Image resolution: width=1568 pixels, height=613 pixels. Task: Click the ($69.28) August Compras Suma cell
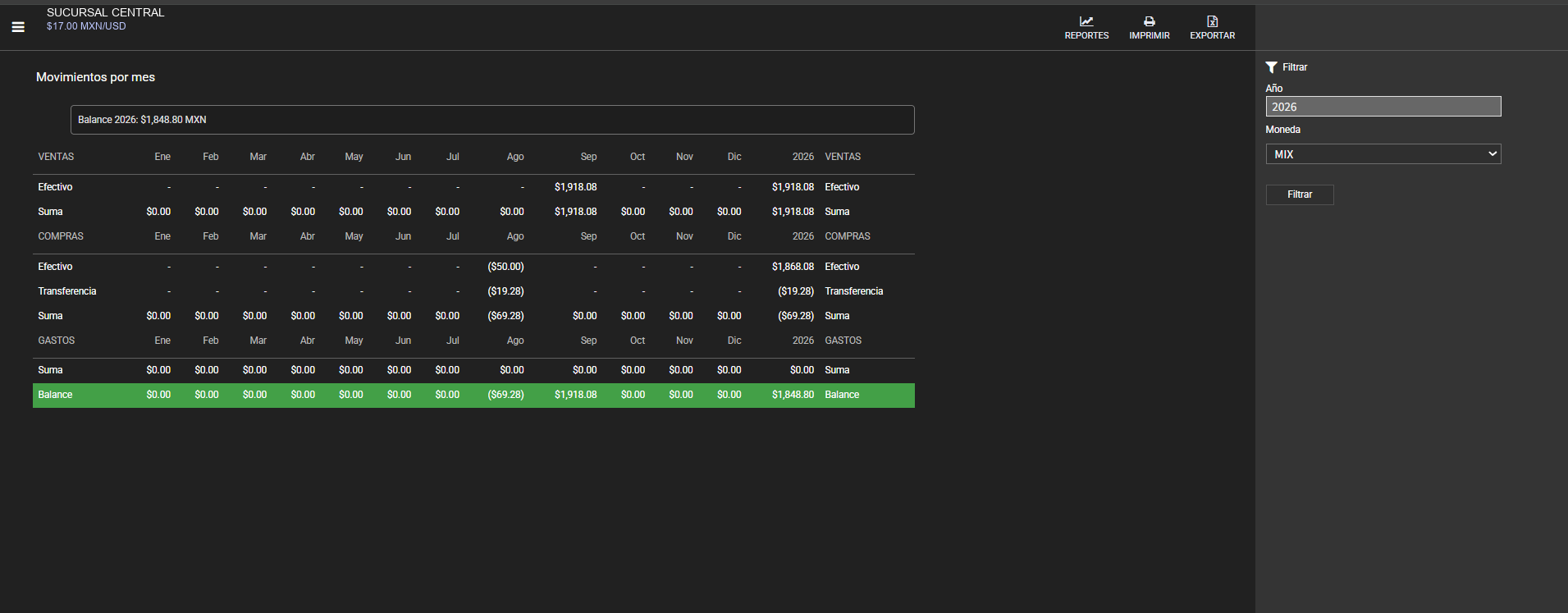(x=505, y=316)
